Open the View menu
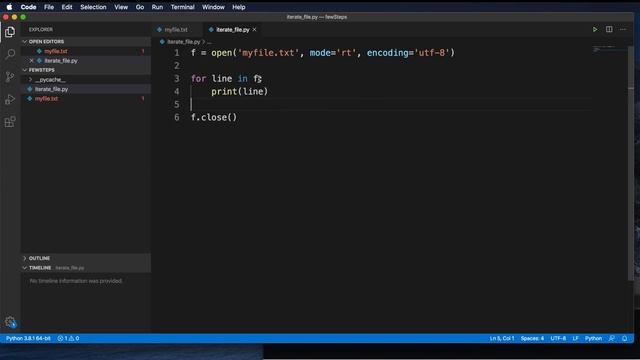This screenshot has width=640, height=360. coord(121,7)
